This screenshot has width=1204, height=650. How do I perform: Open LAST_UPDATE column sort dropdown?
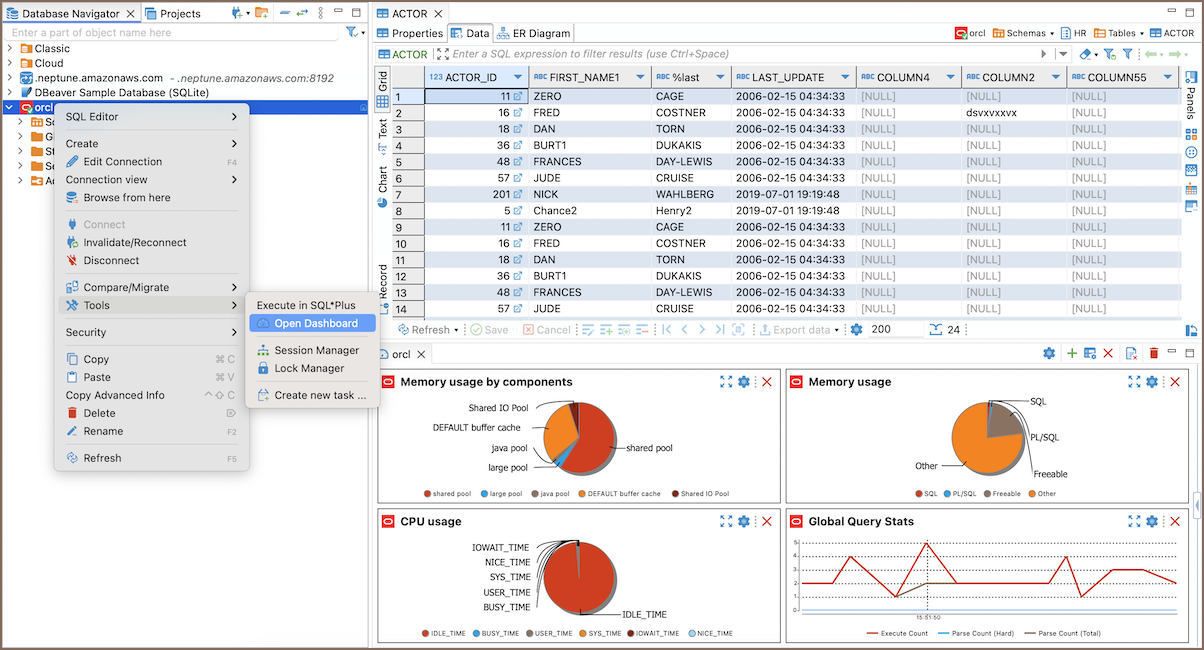point(845,77)
